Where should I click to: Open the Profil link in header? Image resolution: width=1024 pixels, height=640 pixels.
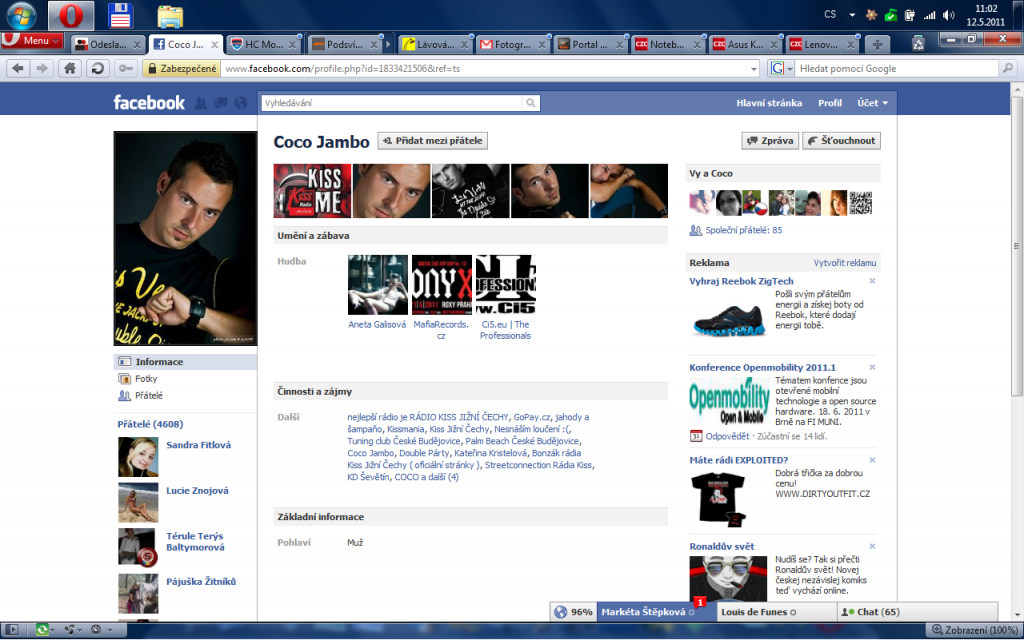pos(829,103)
